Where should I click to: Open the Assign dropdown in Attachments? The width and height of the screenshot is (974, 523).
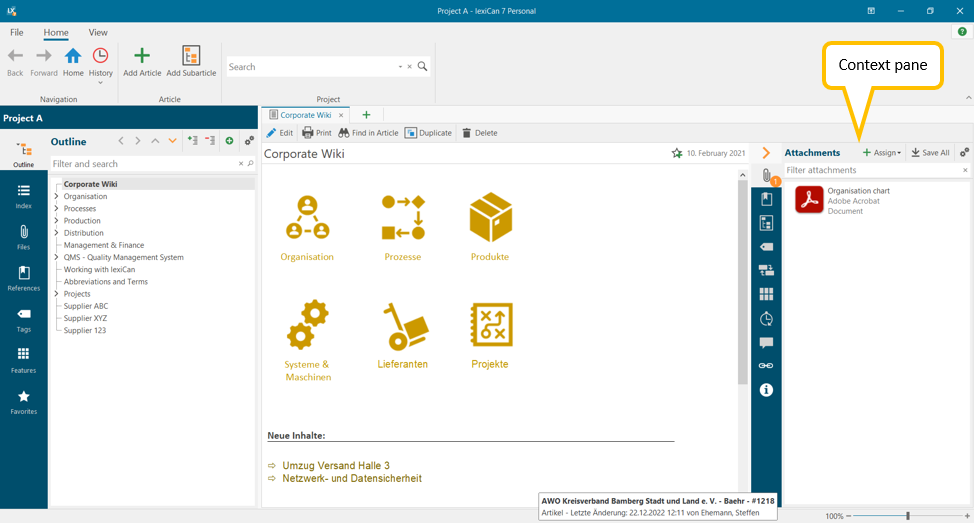point(881,153)
